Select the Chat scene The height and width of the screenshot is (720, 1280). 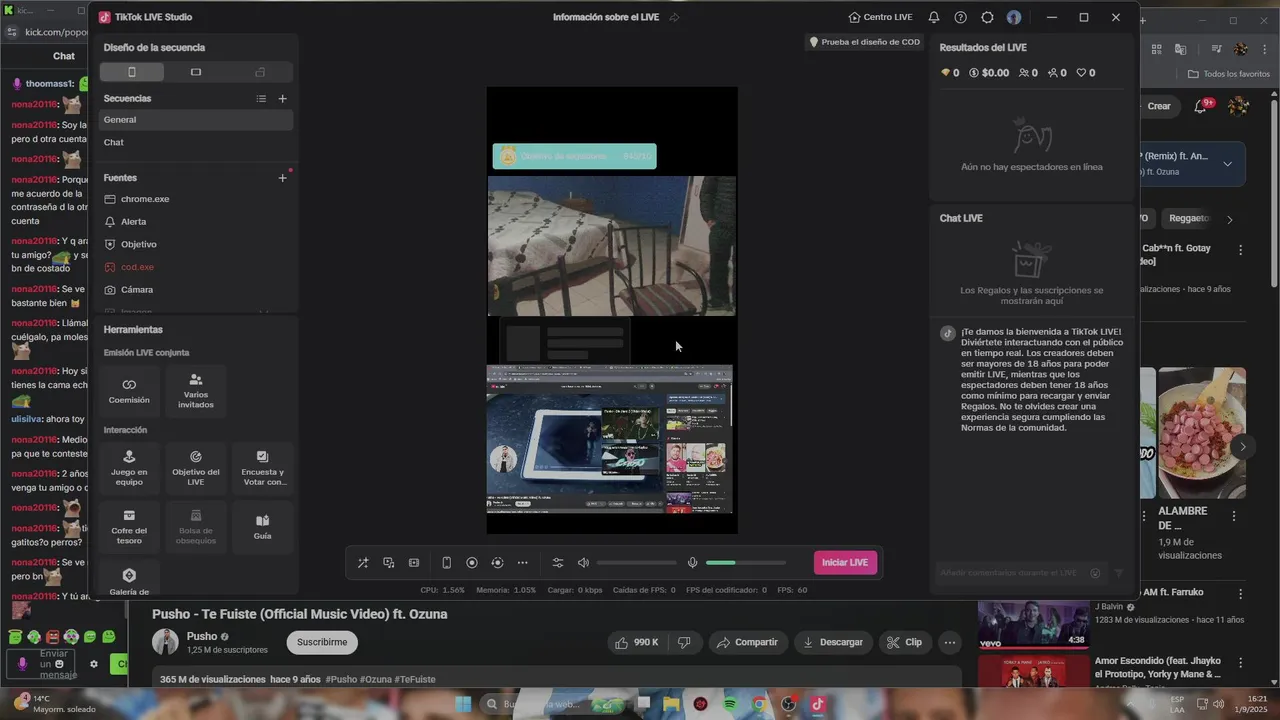(x=196, y=142)
